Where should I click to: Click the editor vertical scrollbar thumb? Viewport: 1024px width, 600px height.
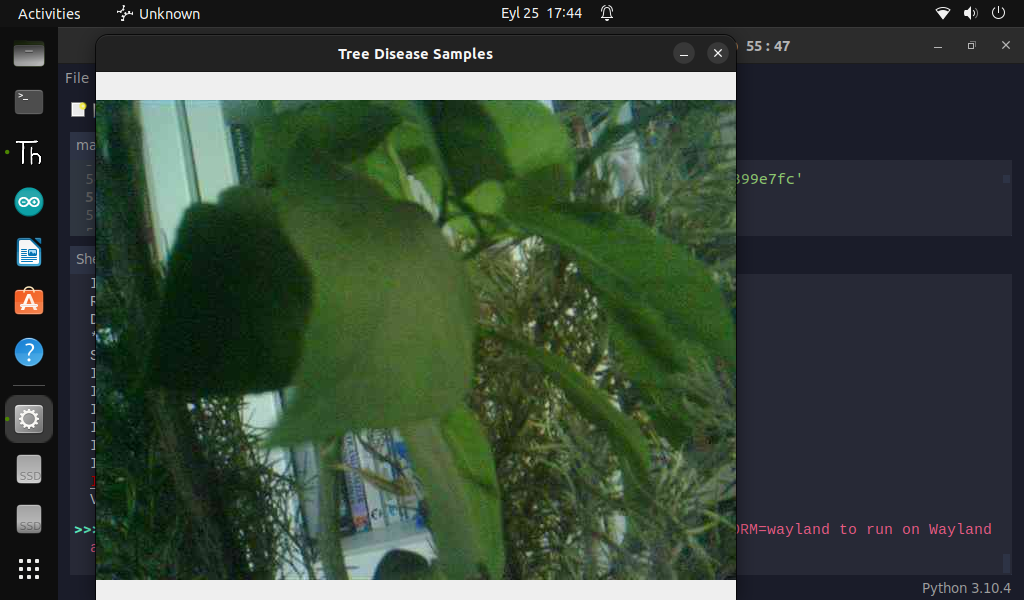point(1006,179)
